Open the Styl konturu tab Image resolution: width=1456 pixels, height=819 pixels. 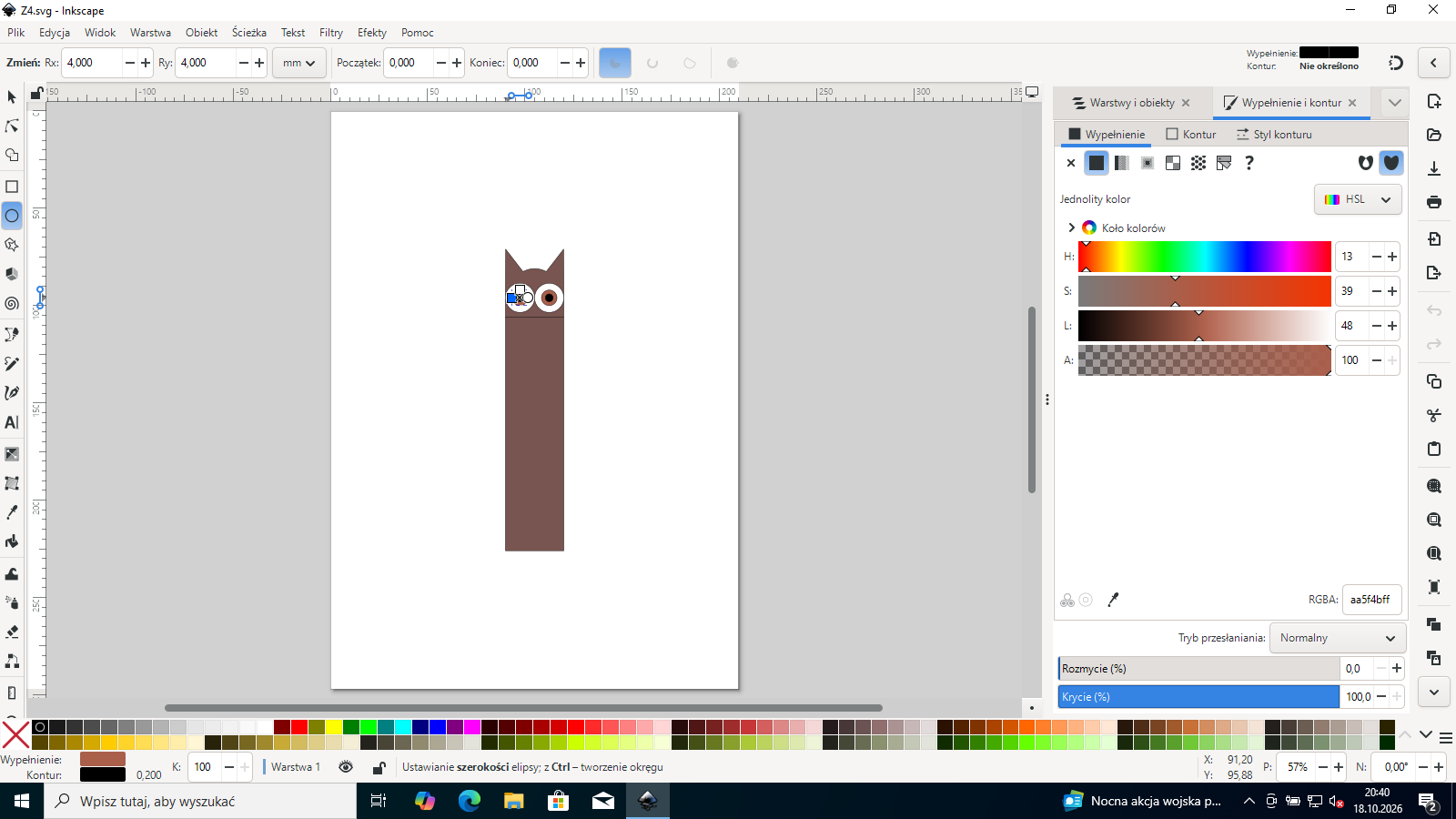coord(1274,135)
